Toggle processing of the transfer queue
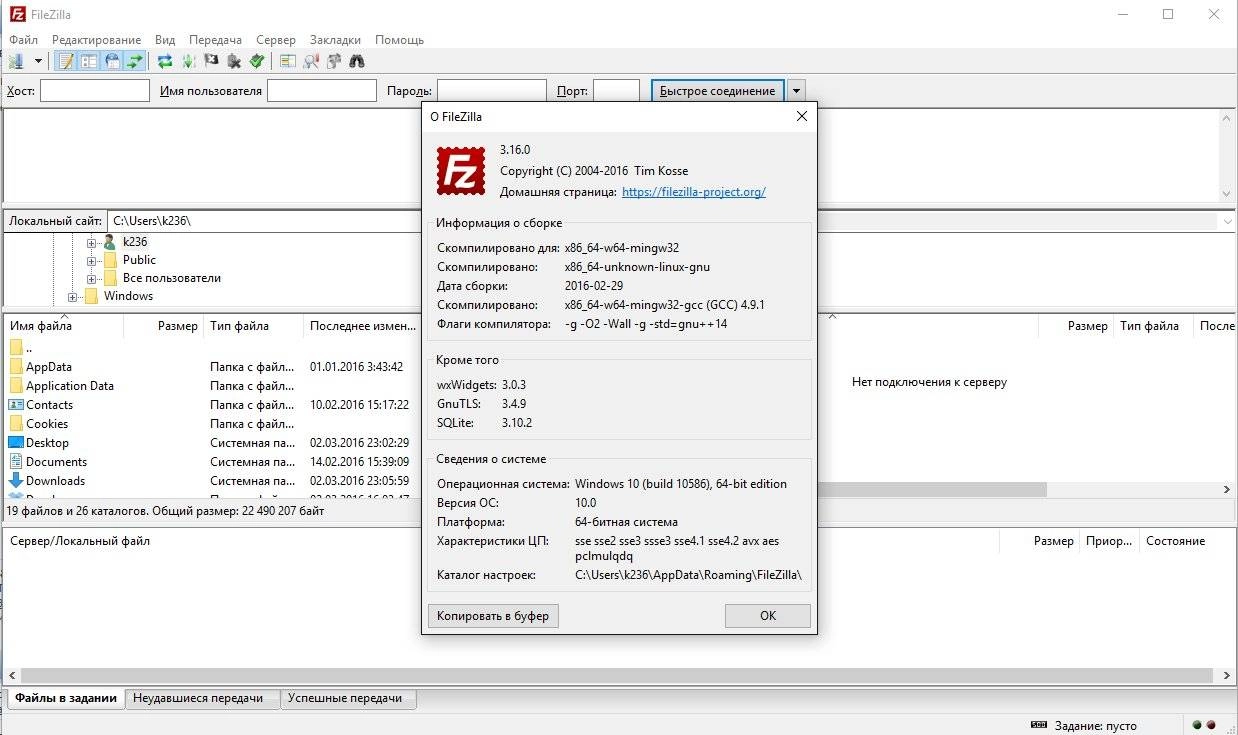 point(188,61)
